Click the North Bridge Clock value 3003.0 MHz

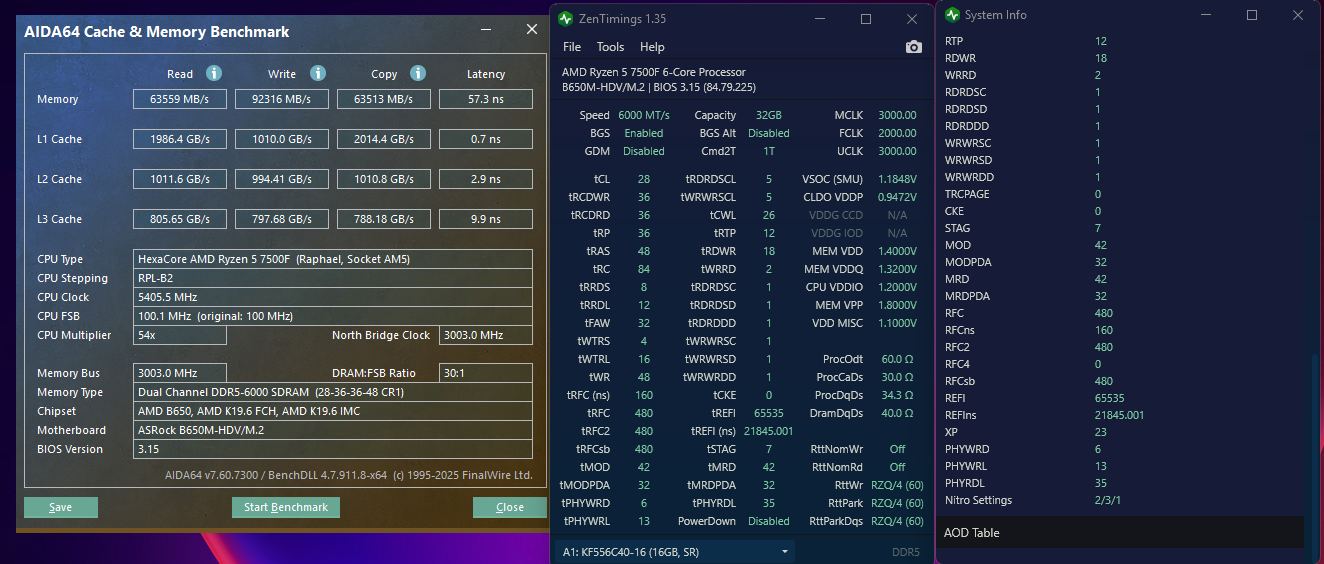click(x=486, y=335)
